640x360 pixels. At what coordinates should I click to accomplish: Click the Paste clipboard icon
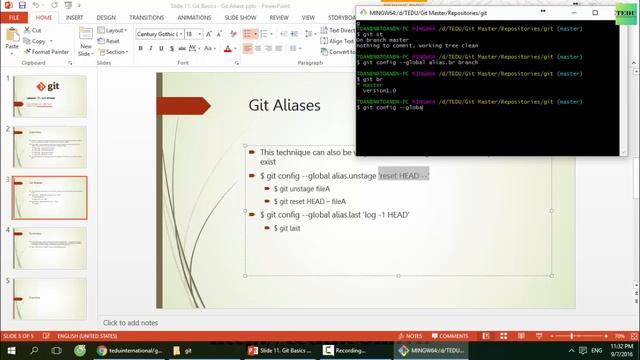pos(12,34)
